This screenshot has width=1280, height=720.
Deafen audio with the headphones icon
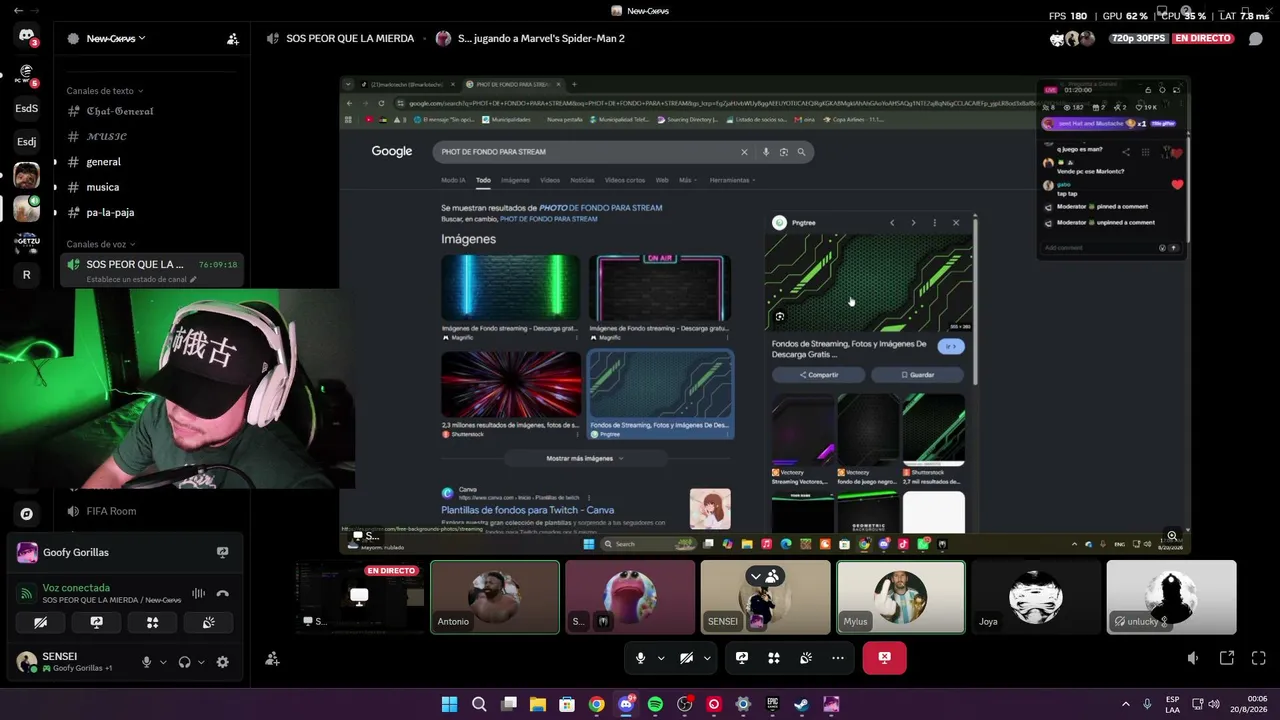pyautogui.click(x=184, y=662)
